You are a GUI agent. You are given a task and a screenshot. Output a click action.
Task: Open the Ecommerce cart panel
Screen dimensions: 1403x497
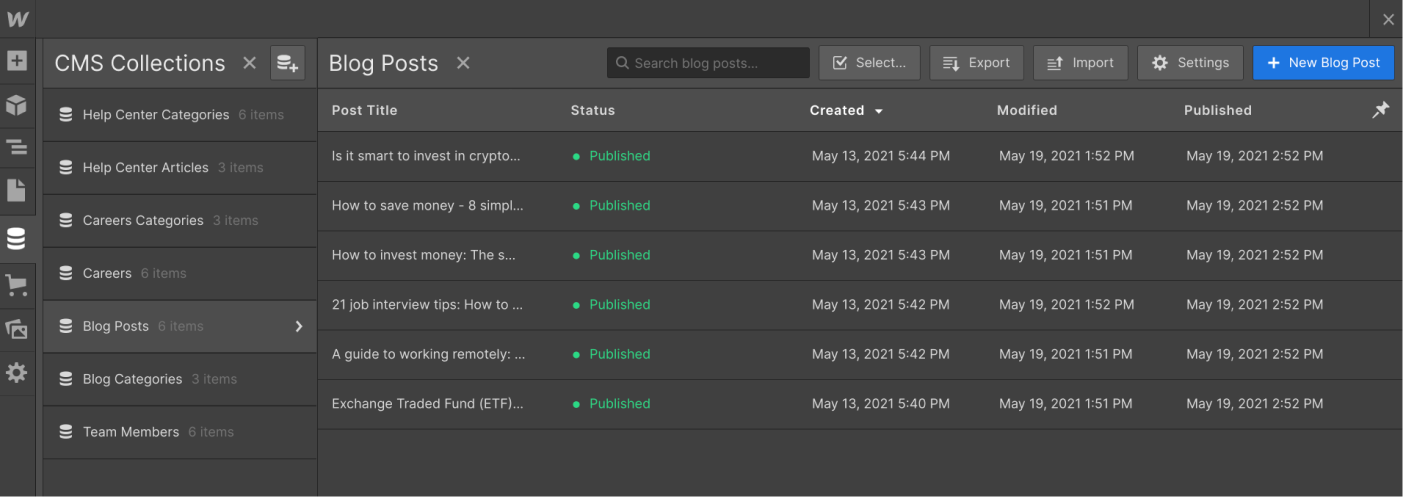point(17,285)
